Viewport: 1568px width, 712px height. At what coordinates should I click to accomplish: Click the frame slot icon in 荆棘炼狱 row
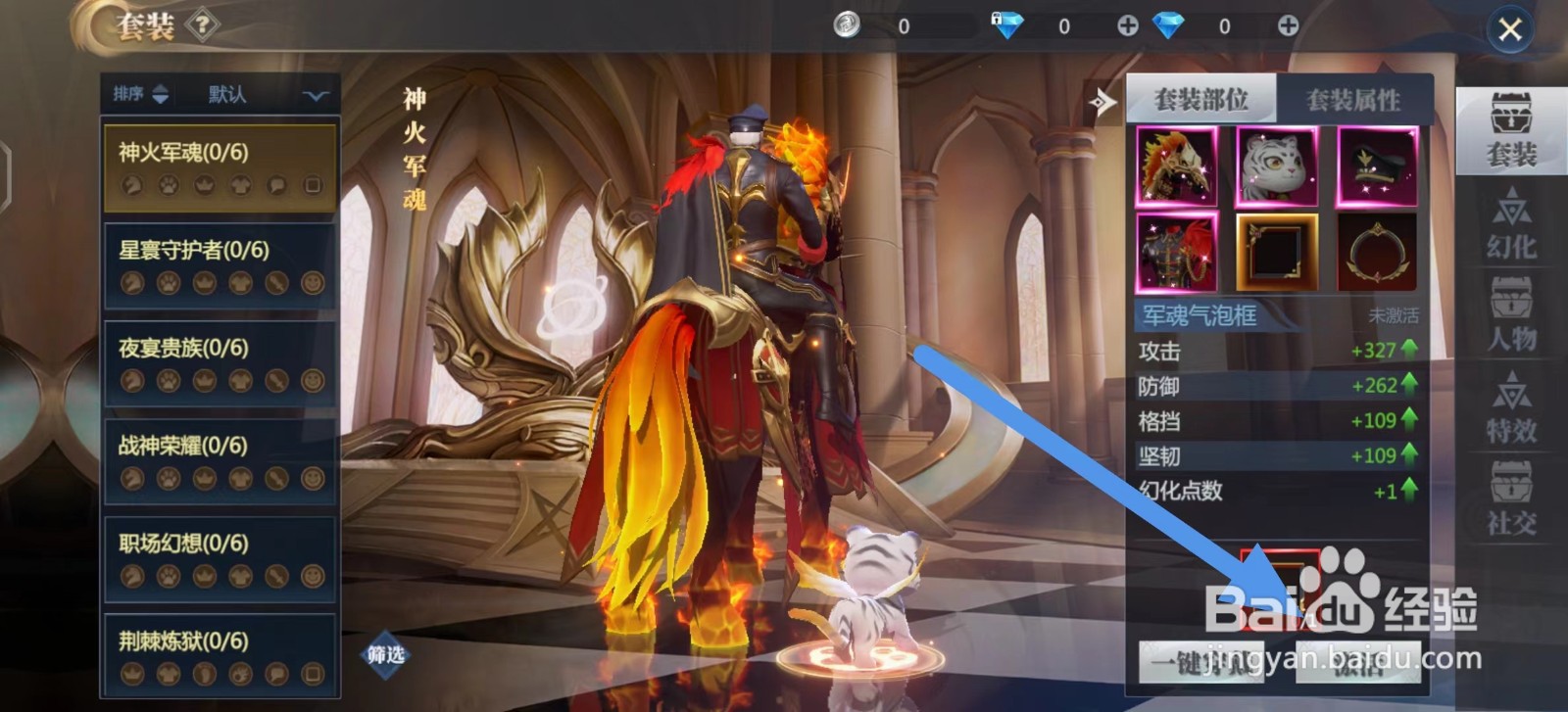313,674
